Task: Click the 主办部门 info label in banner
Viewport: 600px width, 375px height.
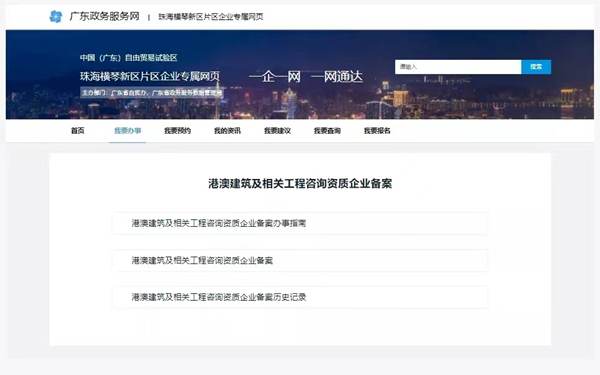Action: coord(152,93)
